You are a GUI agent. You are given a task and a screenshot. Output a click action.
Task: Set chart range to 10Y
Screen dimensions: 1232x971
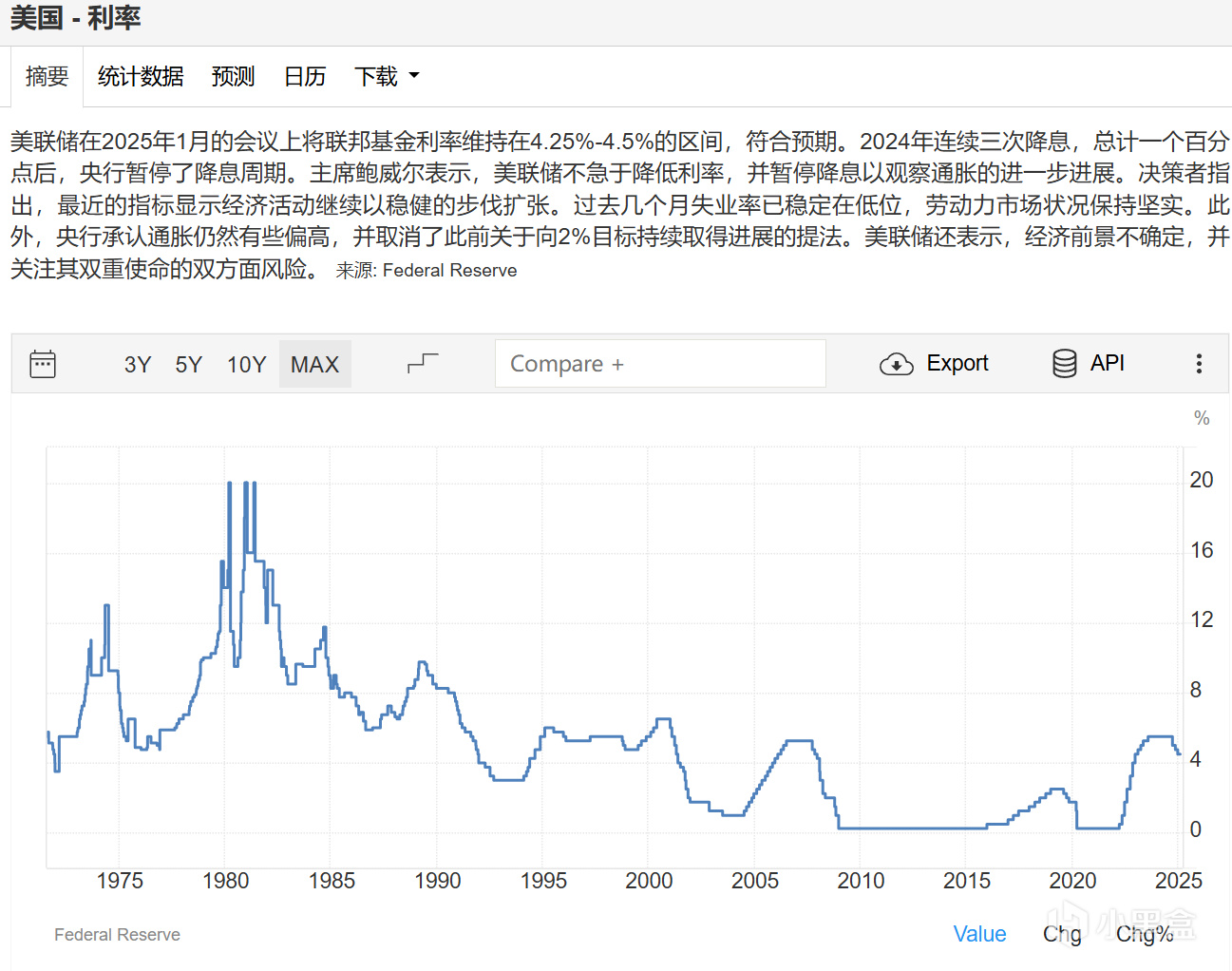coord(246,365)
